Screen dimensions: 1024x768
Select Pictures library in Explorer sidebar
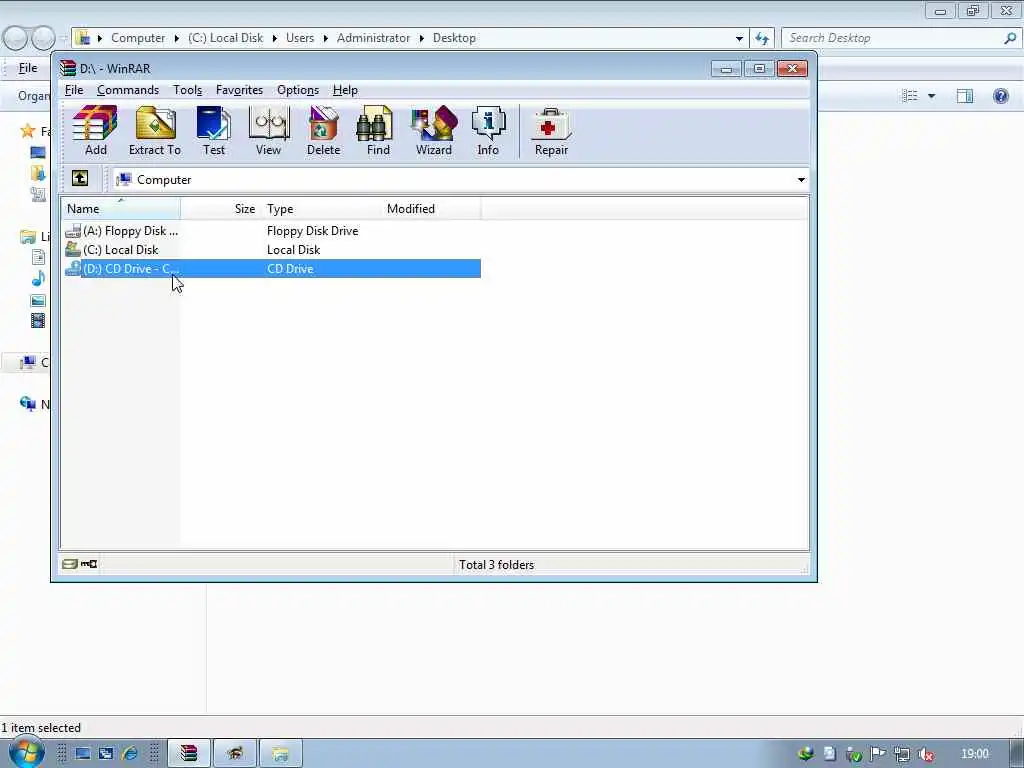pyautogui.click(x=38, y=300)
